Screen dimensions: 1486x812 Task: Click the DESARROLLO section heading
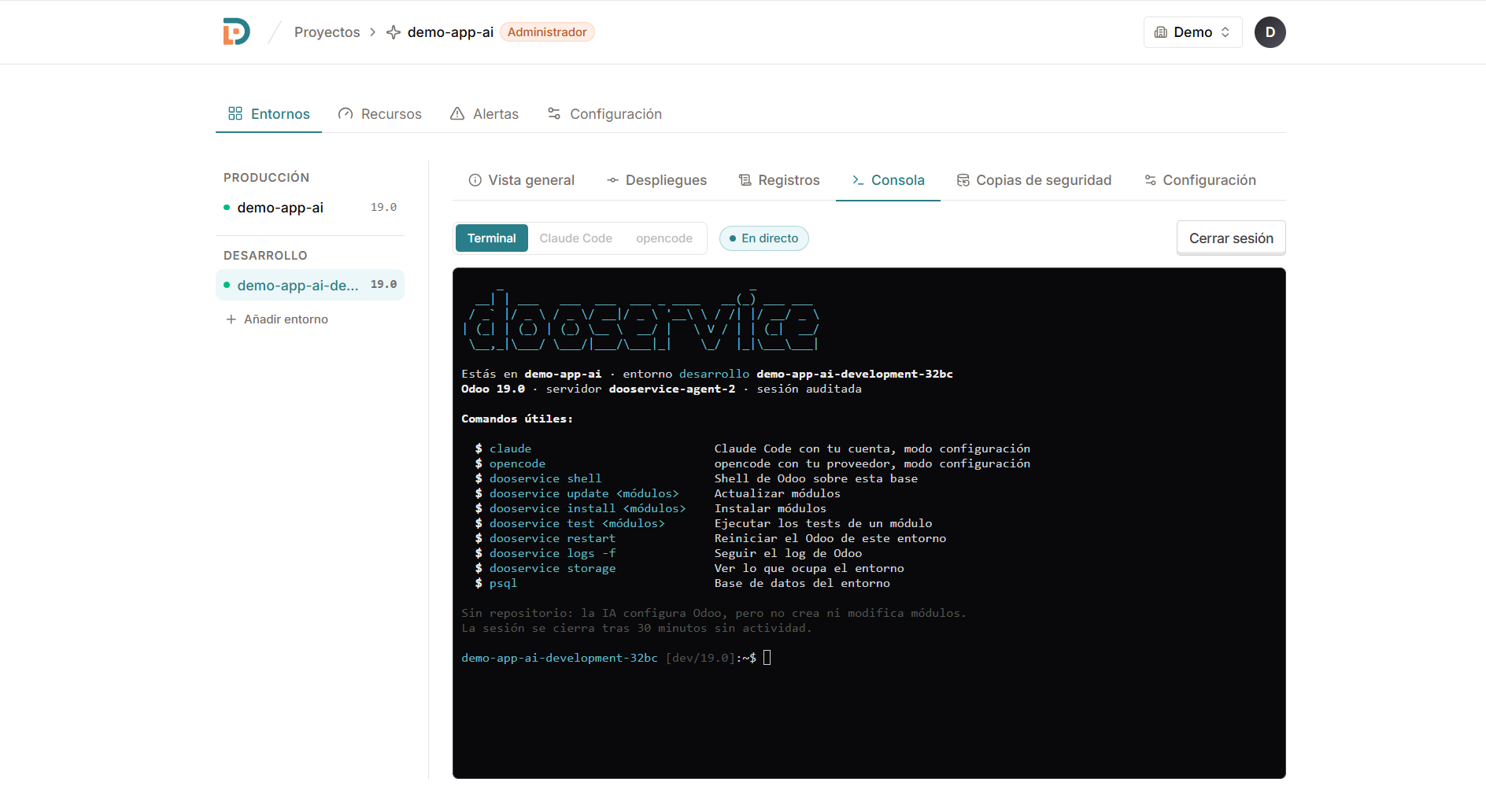(x=265, y=256)
